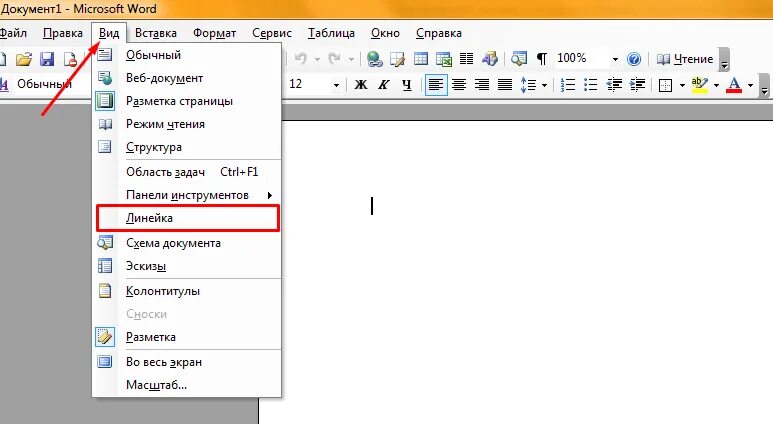Click the Undo arrow icon
This screenshot has height=424, width=773.
tap(301, 59)
